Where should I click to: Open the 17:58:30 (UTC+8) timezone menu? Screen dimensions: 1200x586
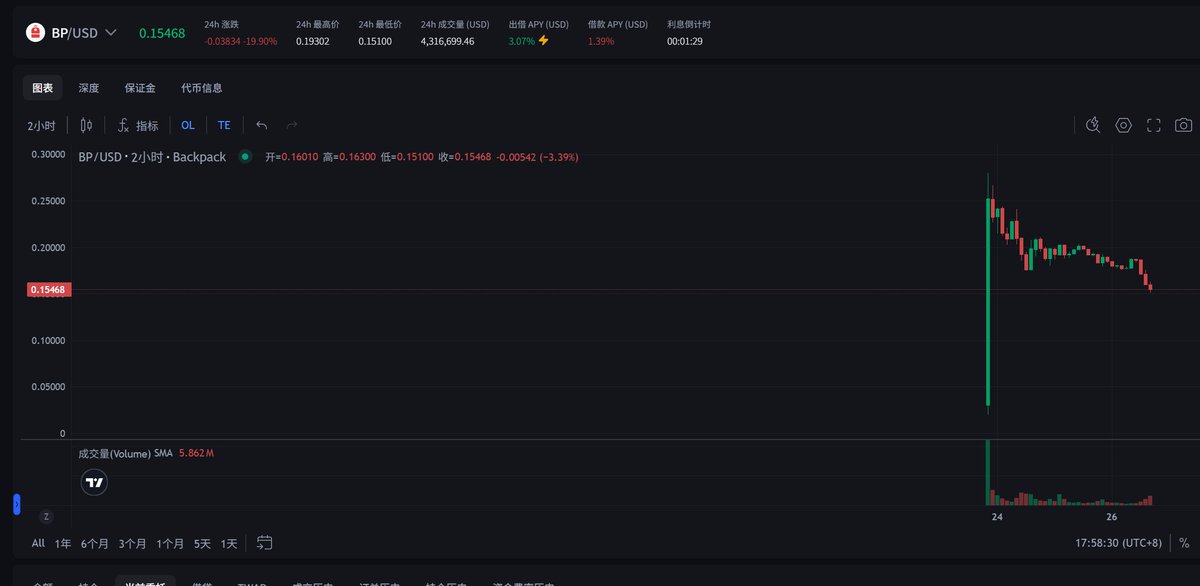coord(1118,543)
